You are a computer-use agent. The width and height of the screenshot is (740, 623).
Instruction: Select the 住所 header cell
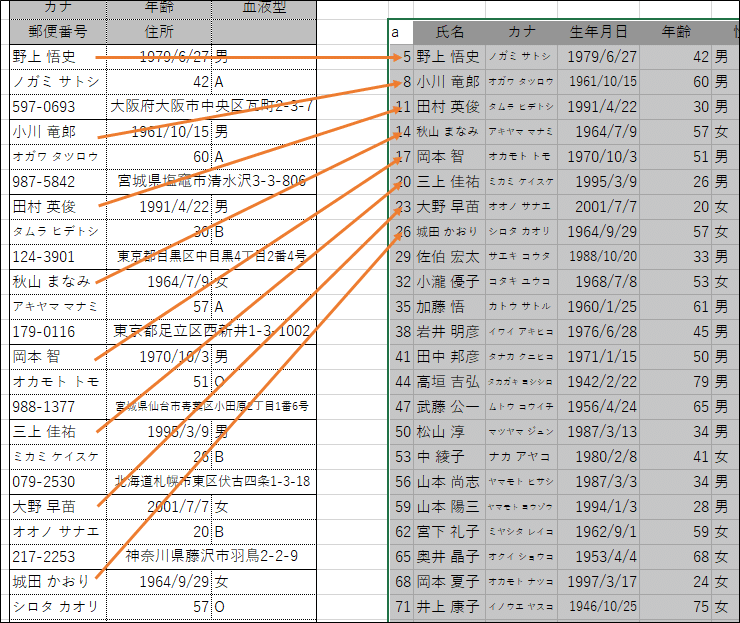click(159, 32)
